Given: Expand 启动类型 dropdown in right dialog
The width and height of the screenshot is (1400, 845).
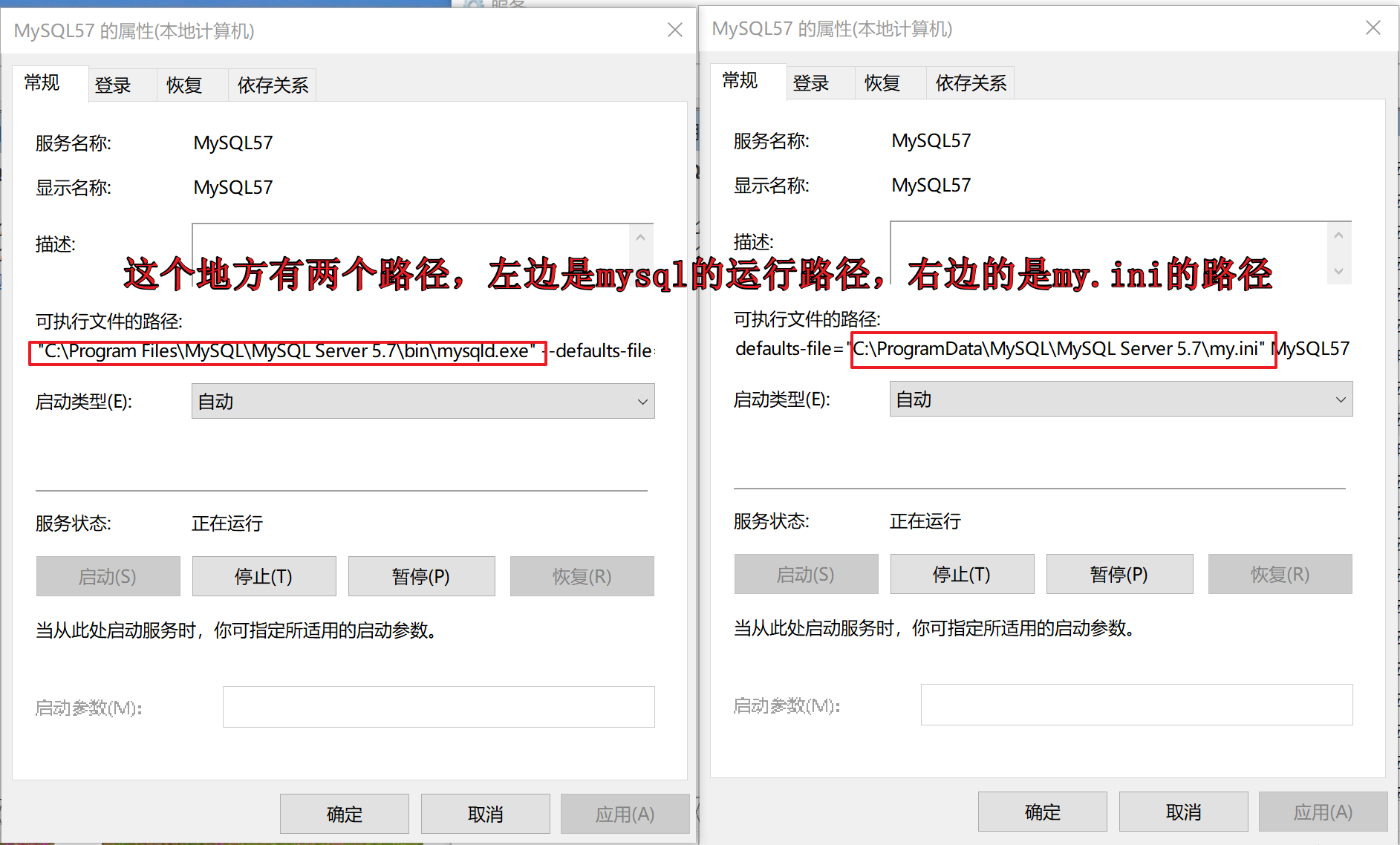Looking at the screenshot, I should pyautogui.click(x=1121, y=399).
